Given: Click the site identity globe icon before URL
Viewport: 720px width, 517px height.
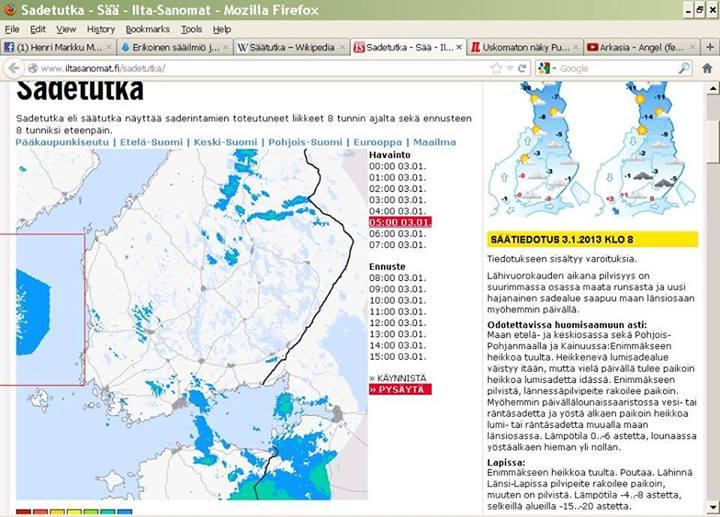Looking at the screenshot, I should (33, 68).
